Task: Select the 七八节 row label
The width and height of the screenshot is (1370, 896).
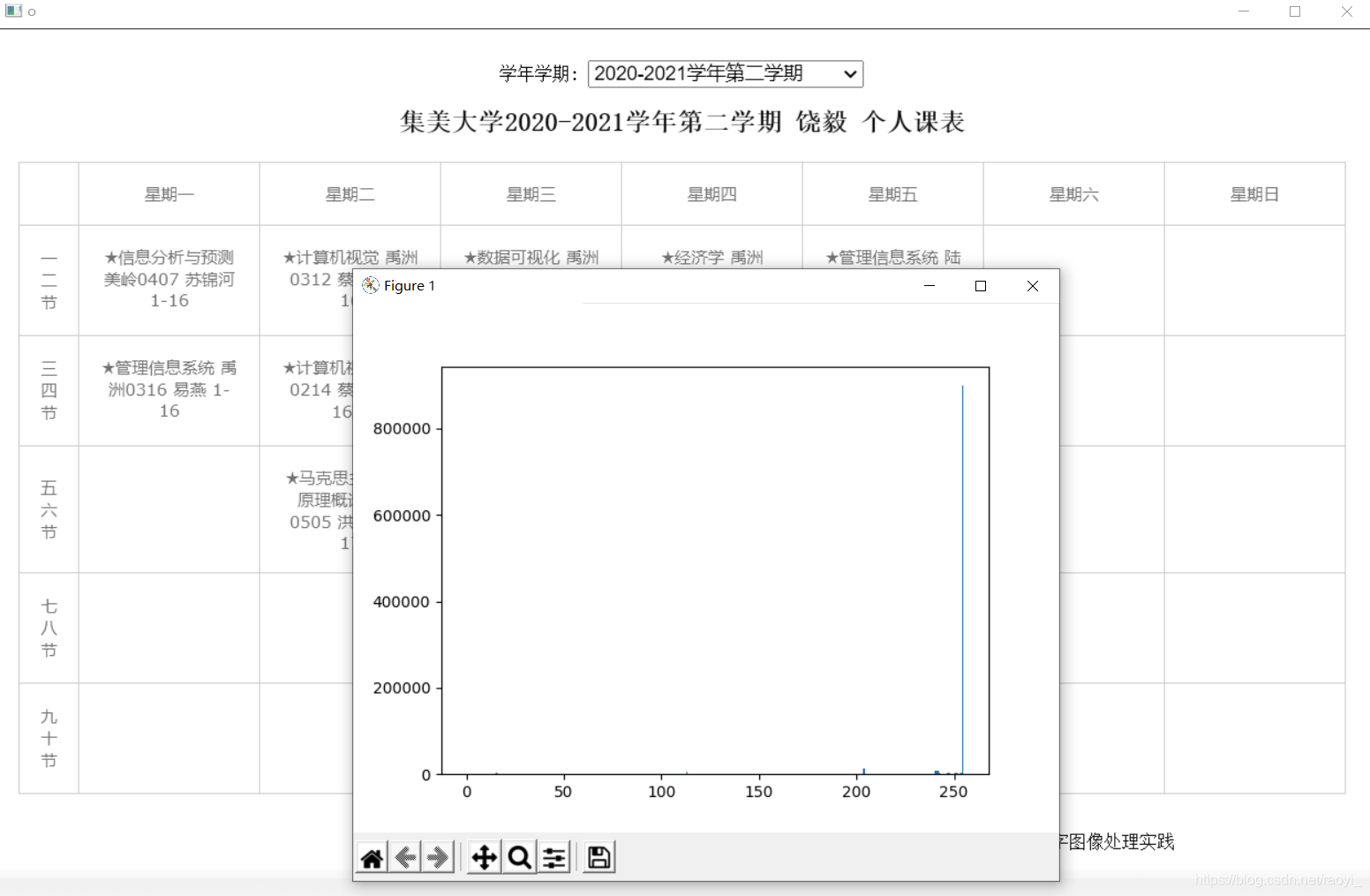Action: coord(49,628)
